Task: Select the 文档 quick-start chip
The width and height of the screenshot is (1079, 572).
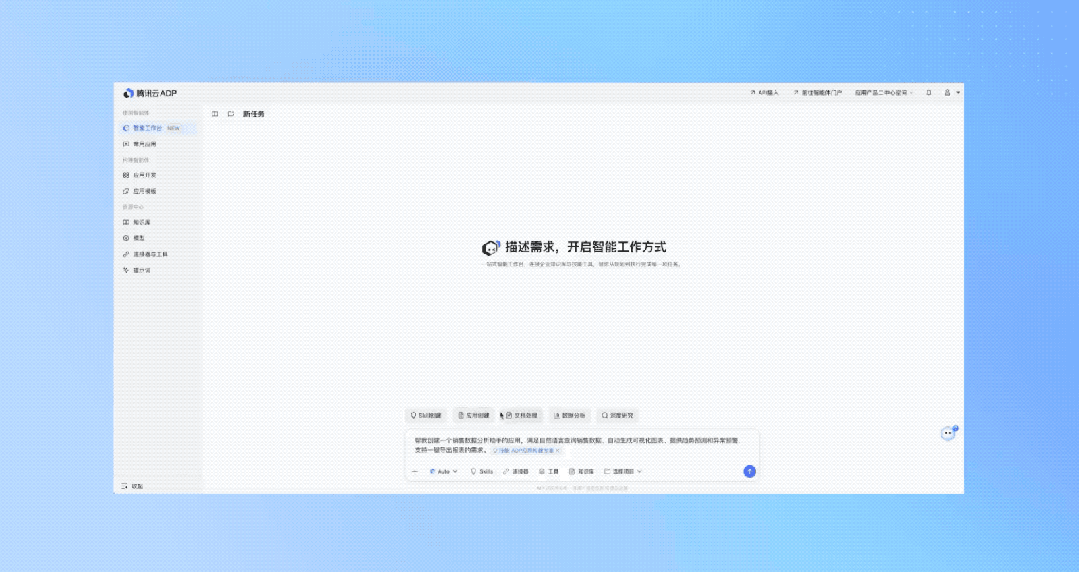Action: (x=522, y=415)
